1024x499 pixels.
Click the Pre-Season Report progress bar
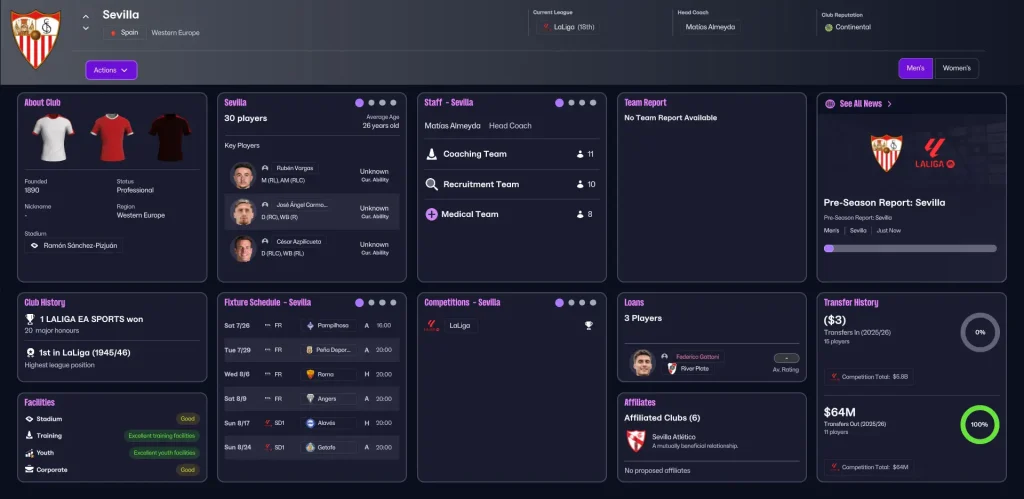[910, 248]
